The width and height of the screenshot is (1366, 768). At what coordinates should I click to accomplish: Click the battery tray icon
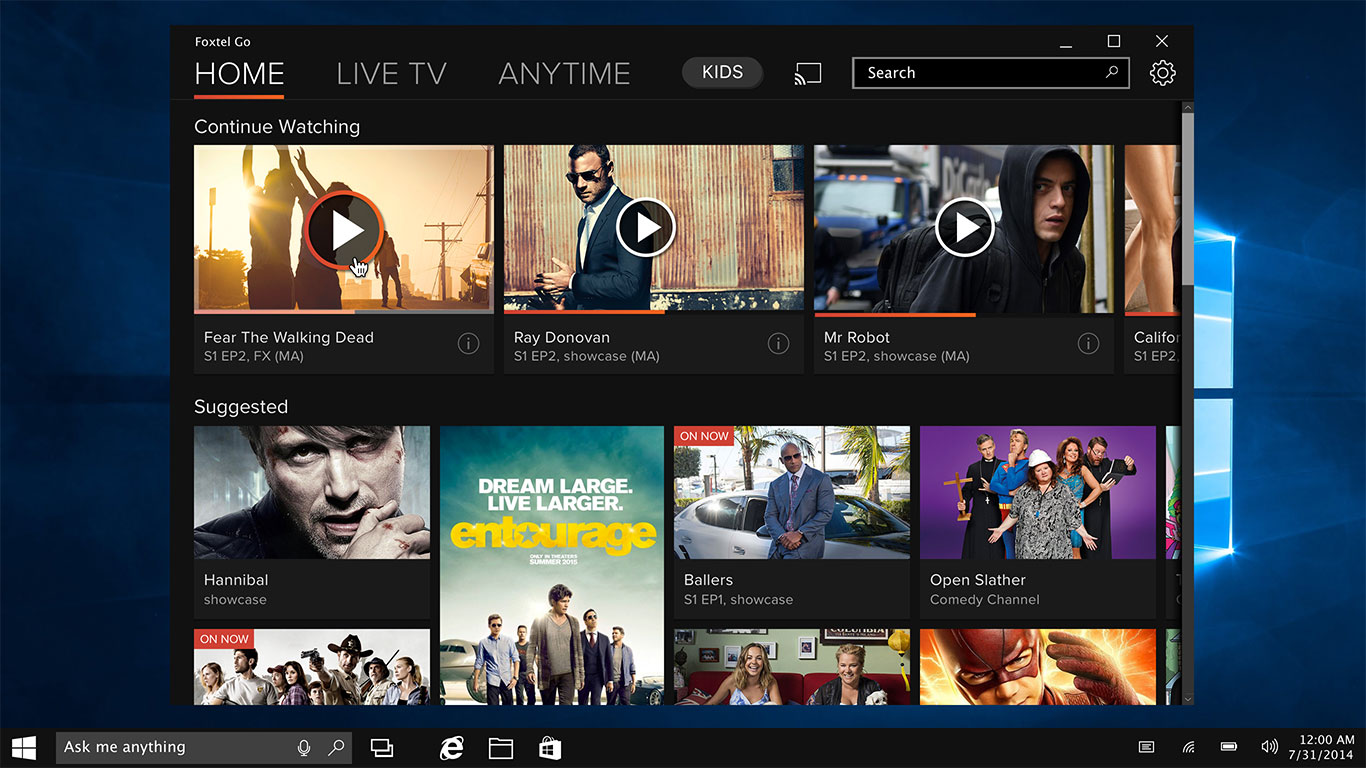pos(1229,747)
